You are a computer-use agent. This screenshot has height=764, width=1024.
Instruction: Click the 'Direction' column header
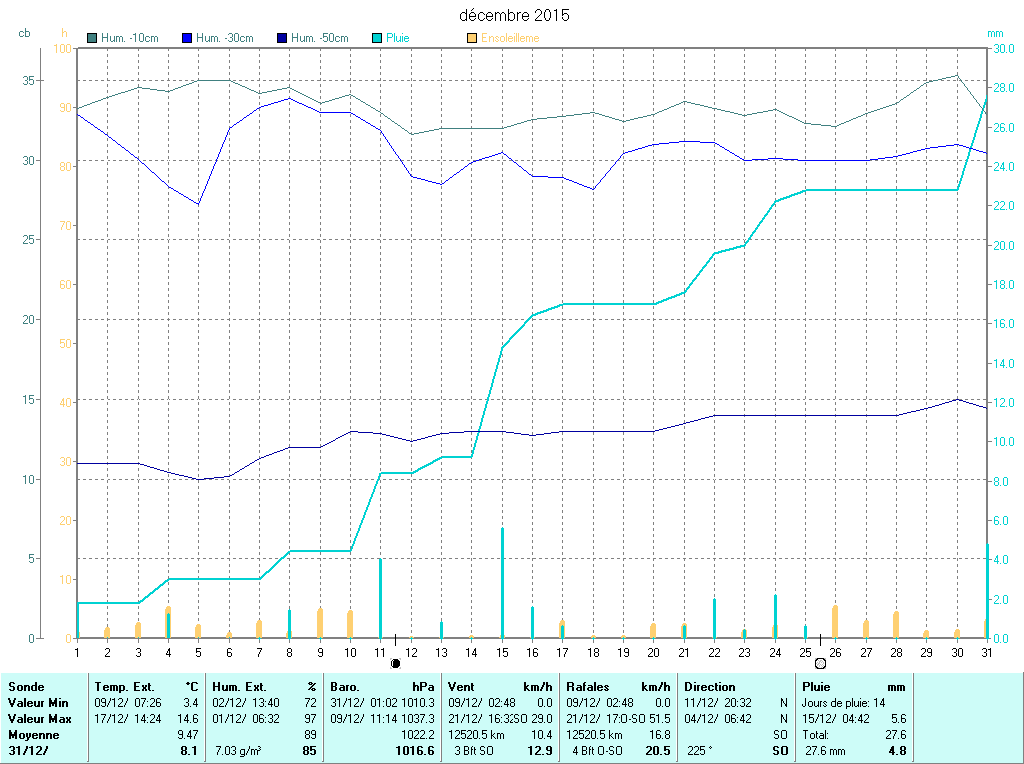point(709,687)
